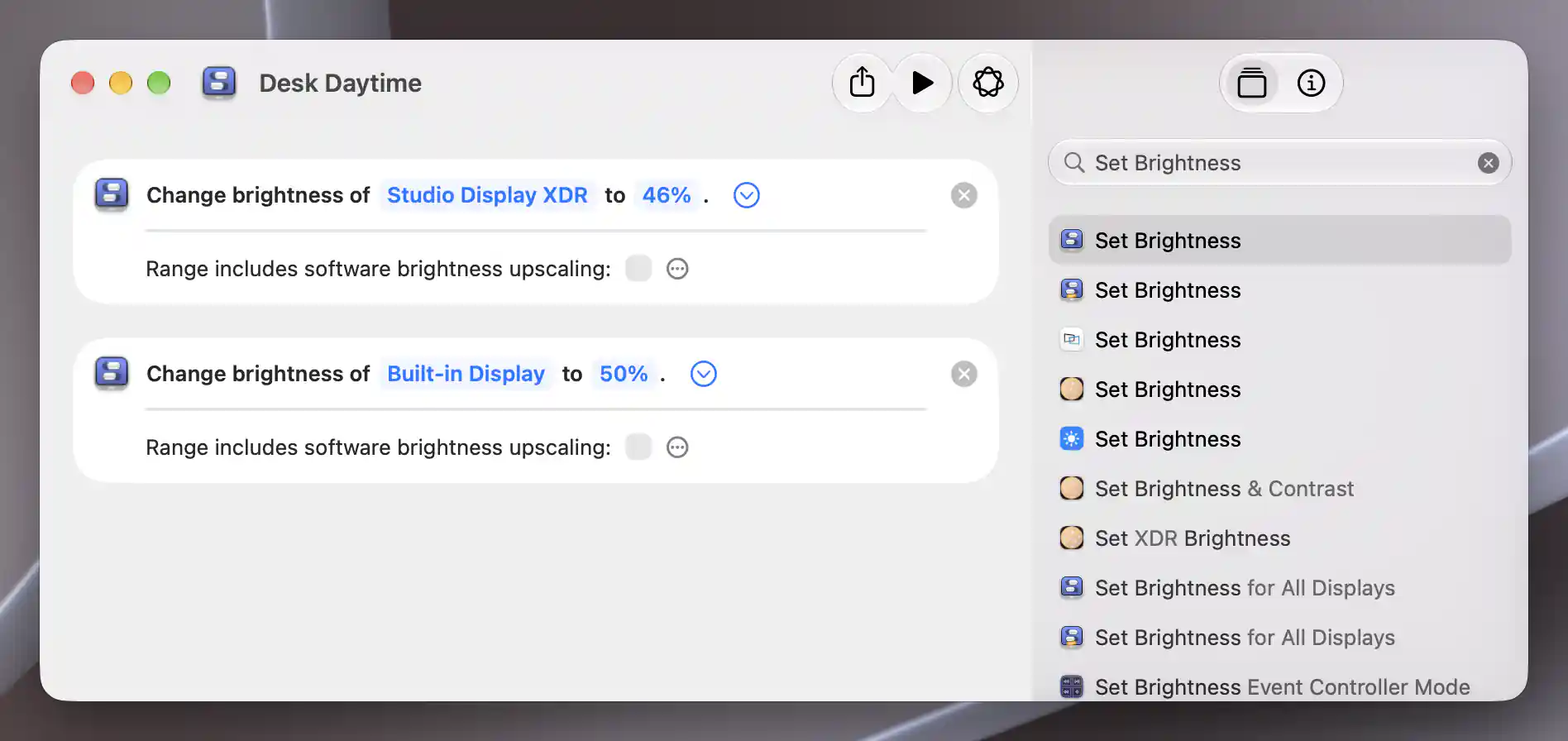Expand options for Studio Display XDR action
Viewport: 1568px width, 741px height.
[746, 195]
